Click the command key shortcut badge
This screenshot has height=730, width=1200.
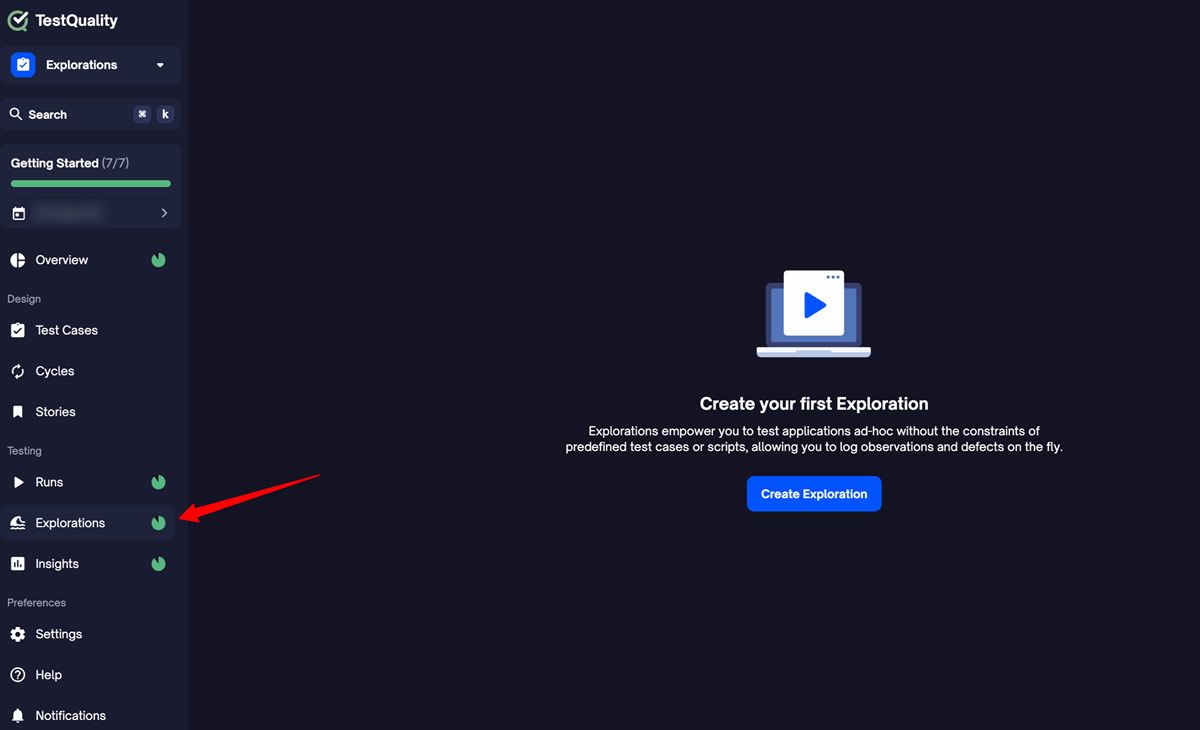[x=142, y=114]
